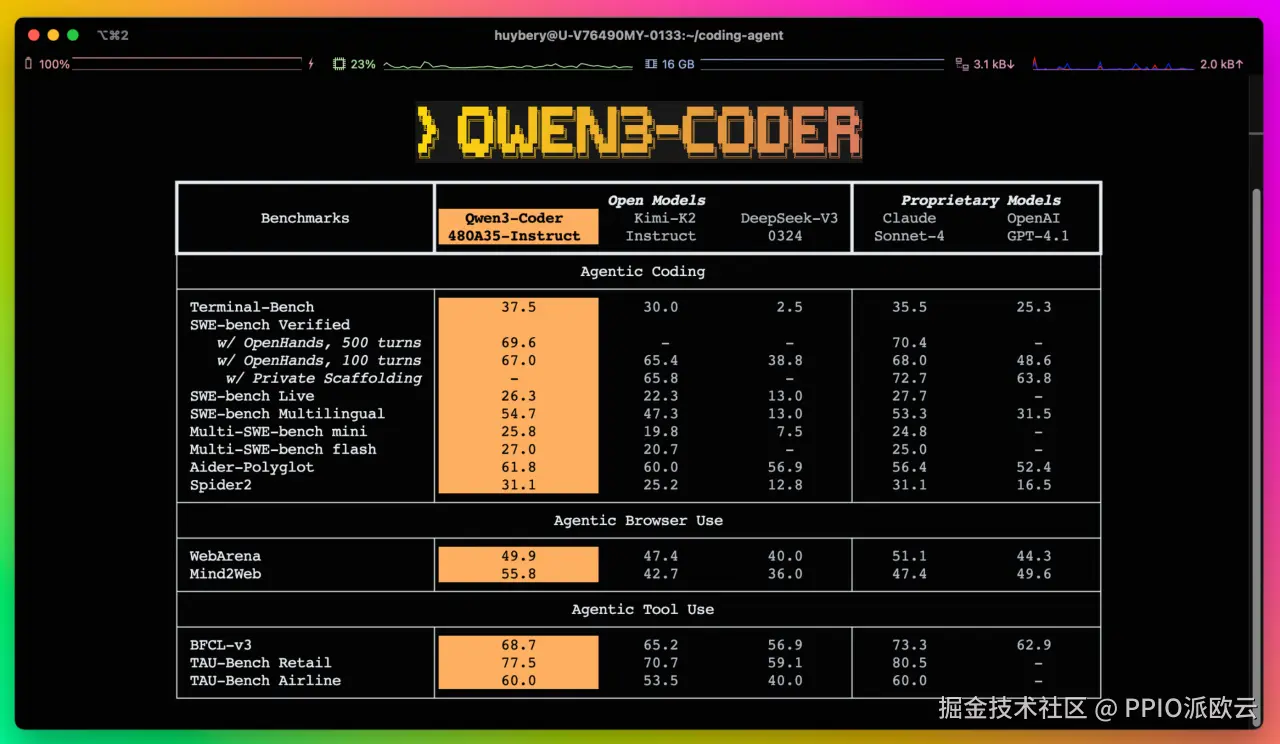The image size is (1280, 744).
Task: Click the Terminal-Bench row label
Action: point(252,307)
